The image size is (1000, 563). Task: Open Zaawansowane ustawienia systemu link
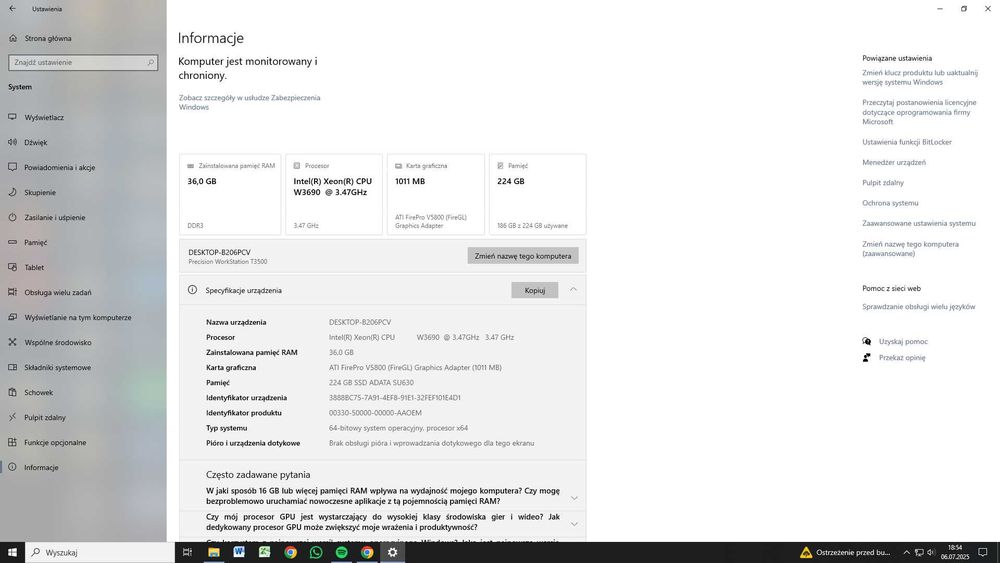(919, 224)
